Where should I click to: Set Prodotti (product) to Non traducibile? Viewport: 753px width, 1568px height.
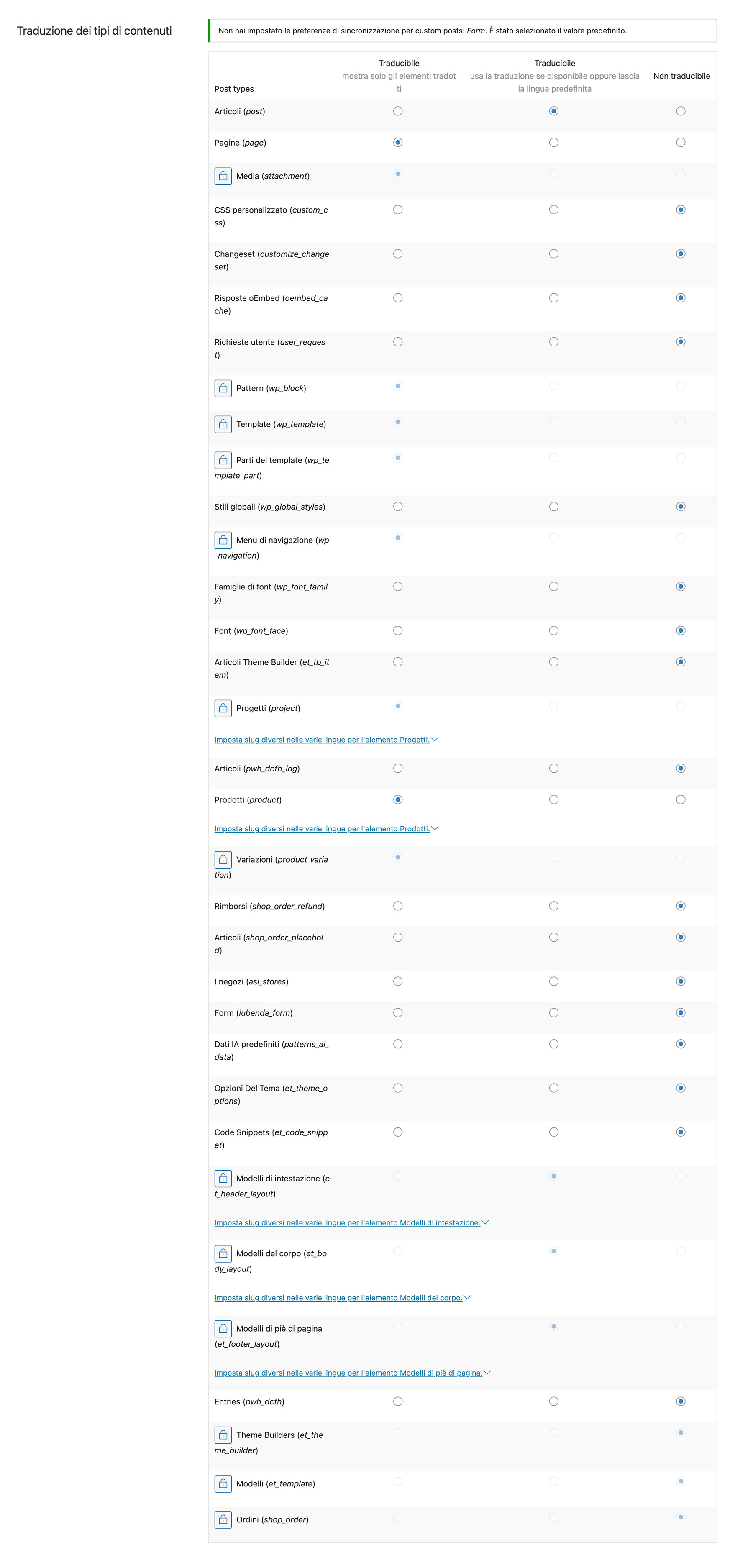tap(681, 800)
